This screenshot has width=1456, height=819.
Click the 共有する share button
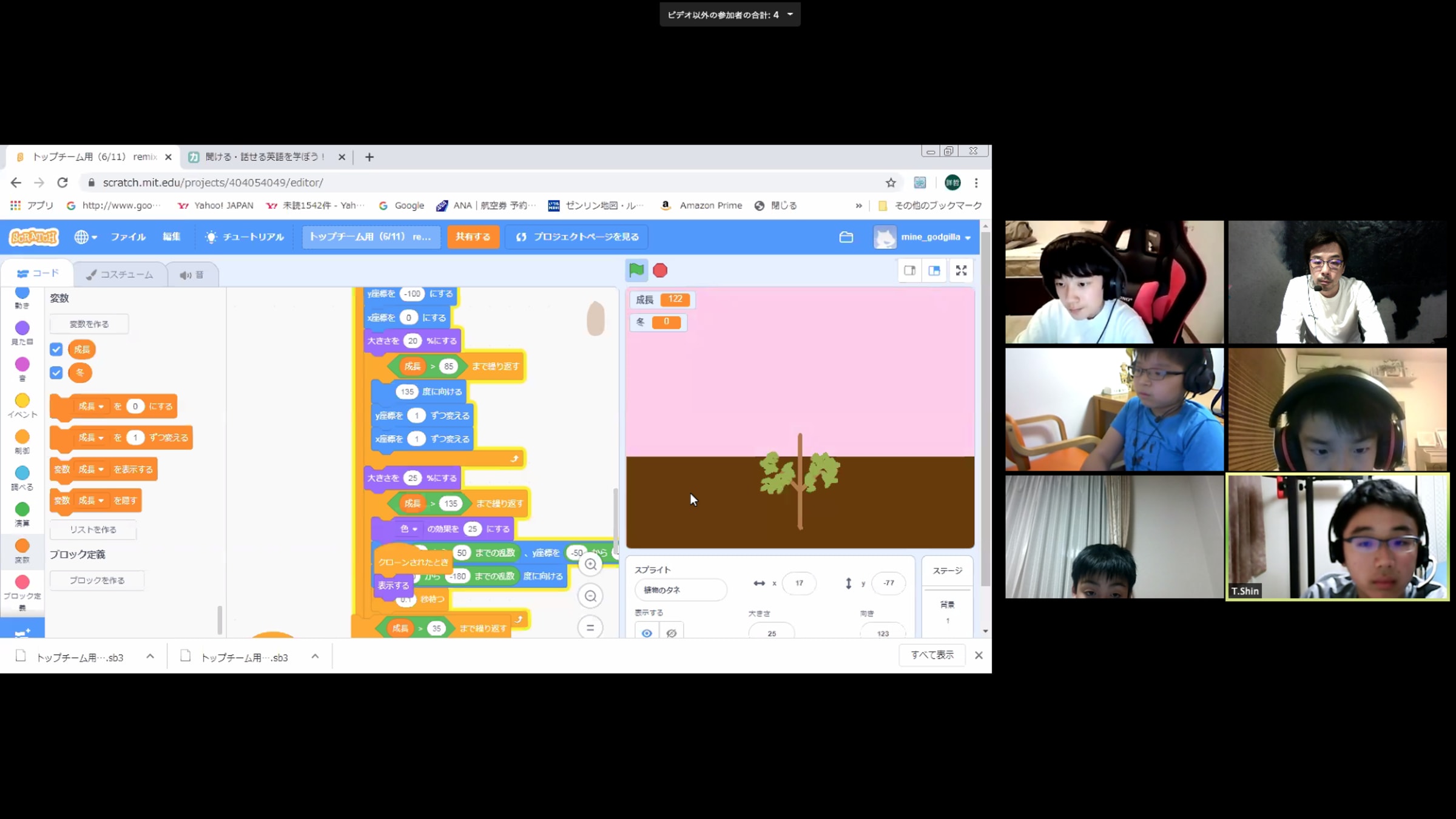coord(473,237)
